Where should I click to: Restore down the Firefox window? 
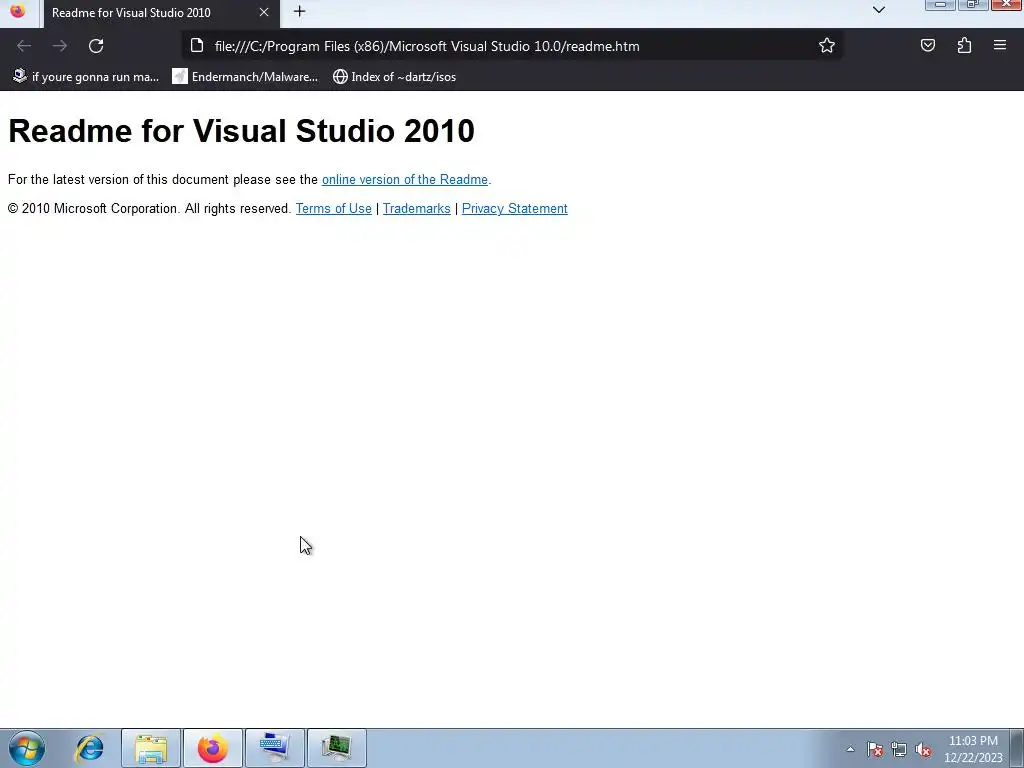pyautogui.click(x=973, y=5)
